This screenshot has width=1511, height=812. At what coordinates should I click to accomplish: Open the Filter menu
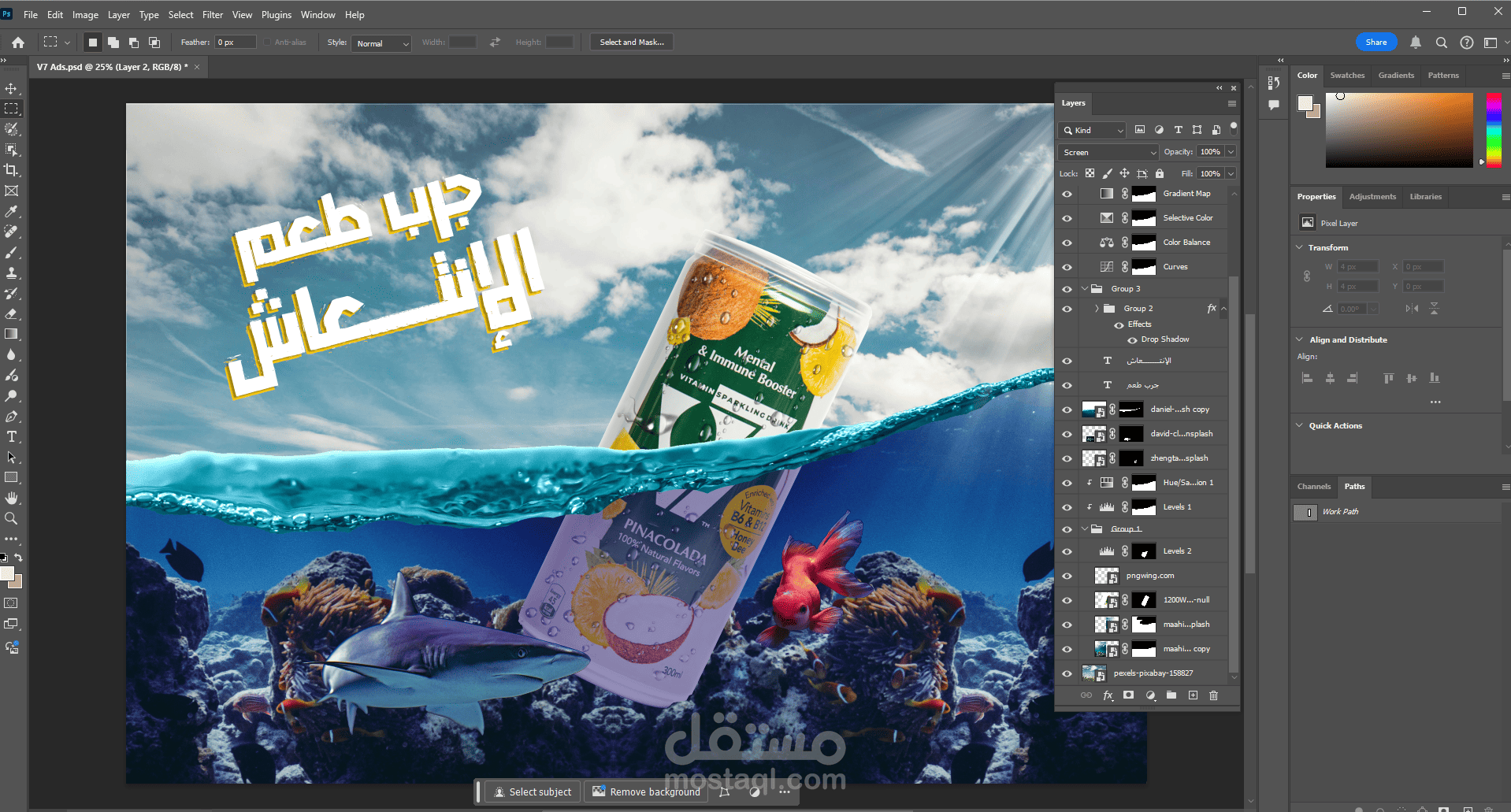213,15
